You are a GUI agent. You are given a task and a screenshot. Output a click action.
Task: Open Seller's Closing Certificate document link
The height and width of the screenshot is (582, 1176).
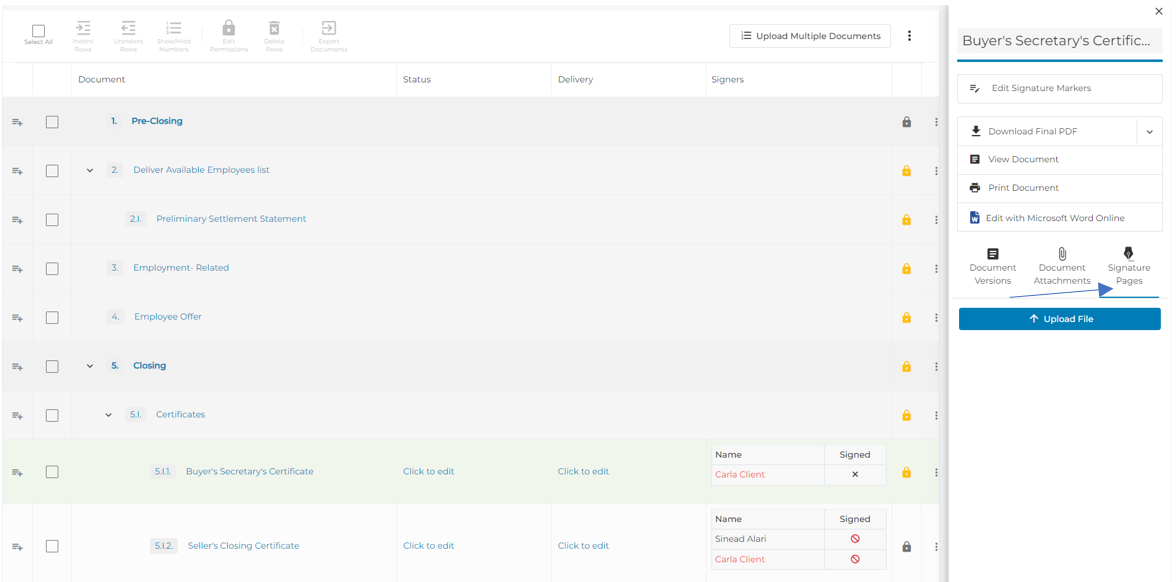coord(243,546)
